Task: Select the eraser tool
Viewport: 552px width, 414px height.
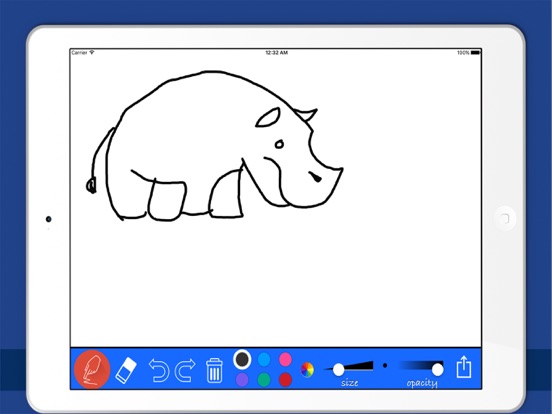Action: tap(126, 370)
